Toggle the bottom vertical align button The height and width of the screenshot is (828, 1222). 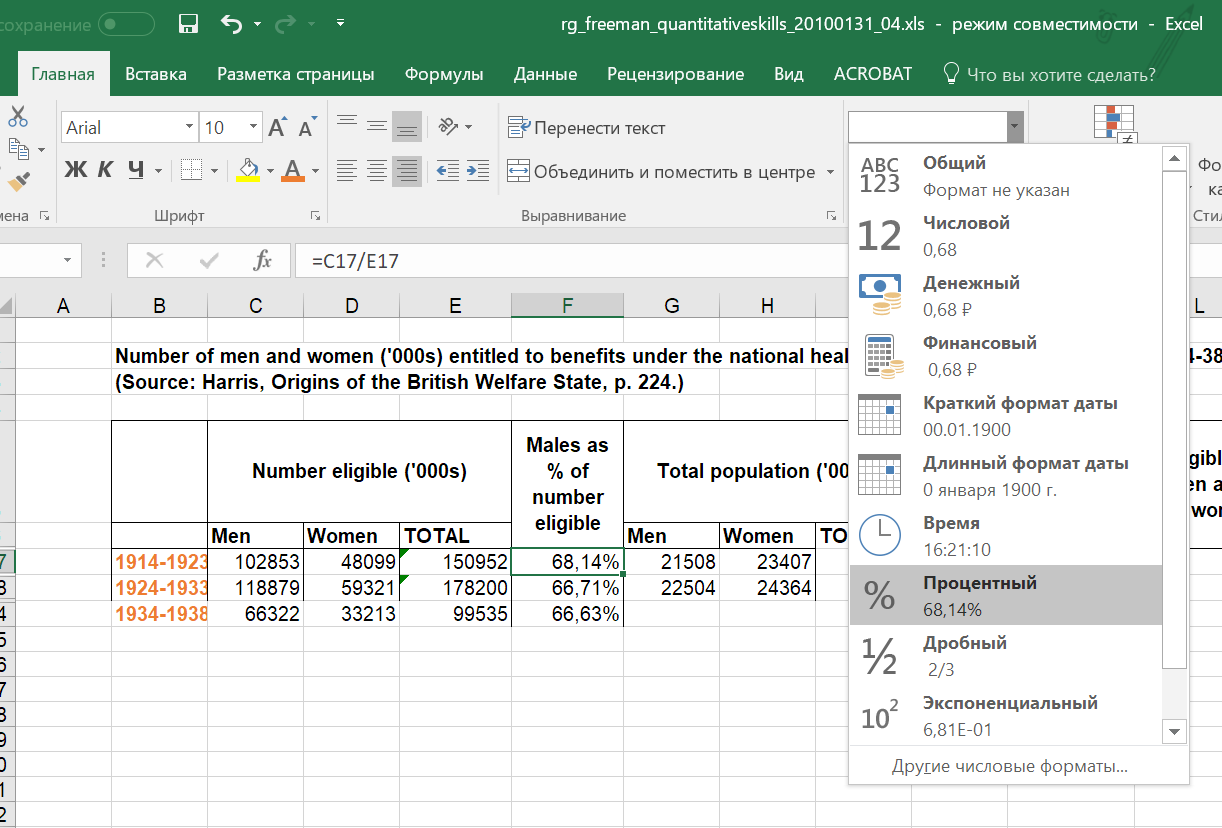pos(406,127)
